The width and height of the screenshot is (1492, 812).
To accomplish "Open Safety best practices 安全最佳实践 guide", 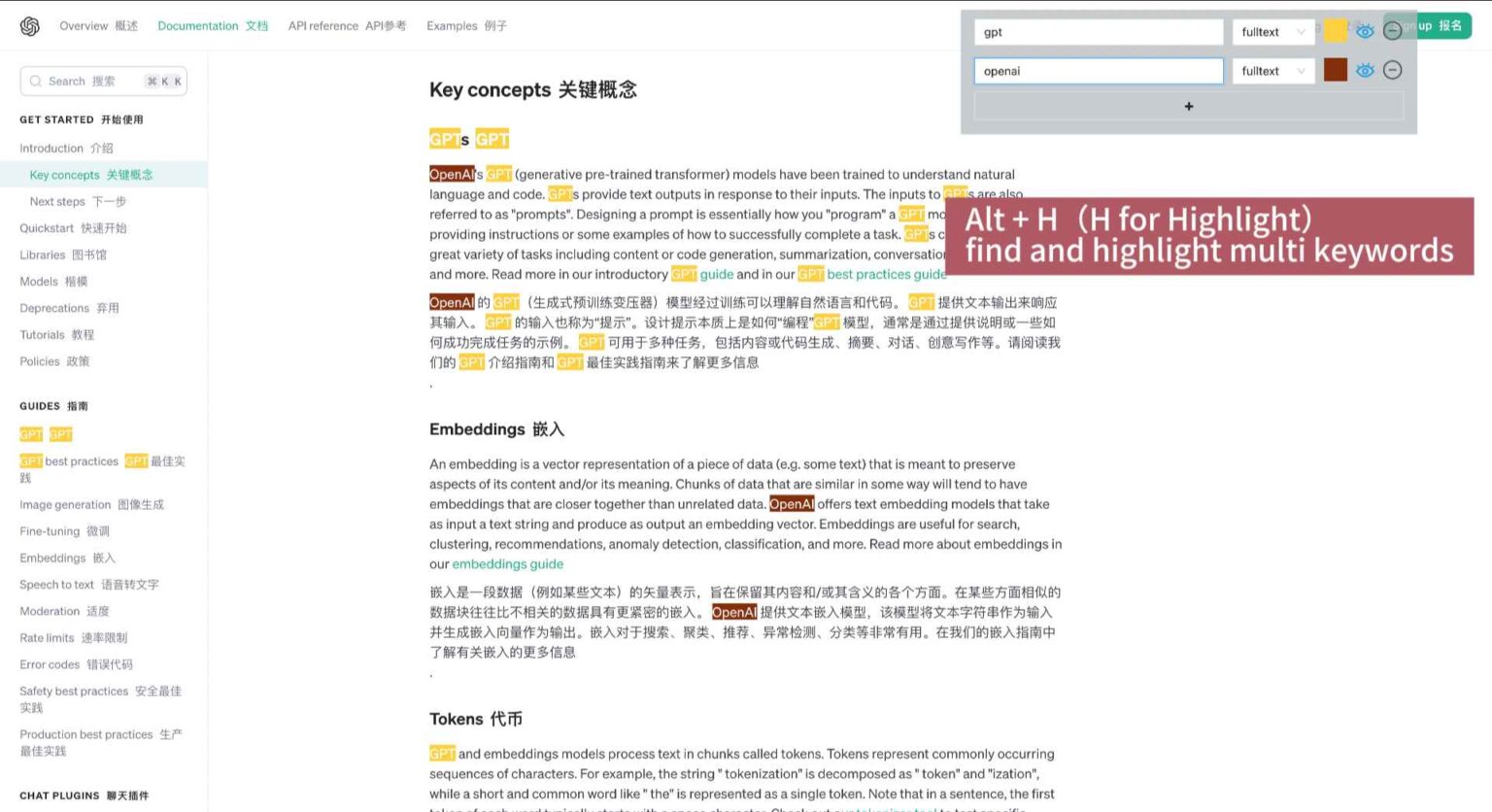I will tap(100, 699).
